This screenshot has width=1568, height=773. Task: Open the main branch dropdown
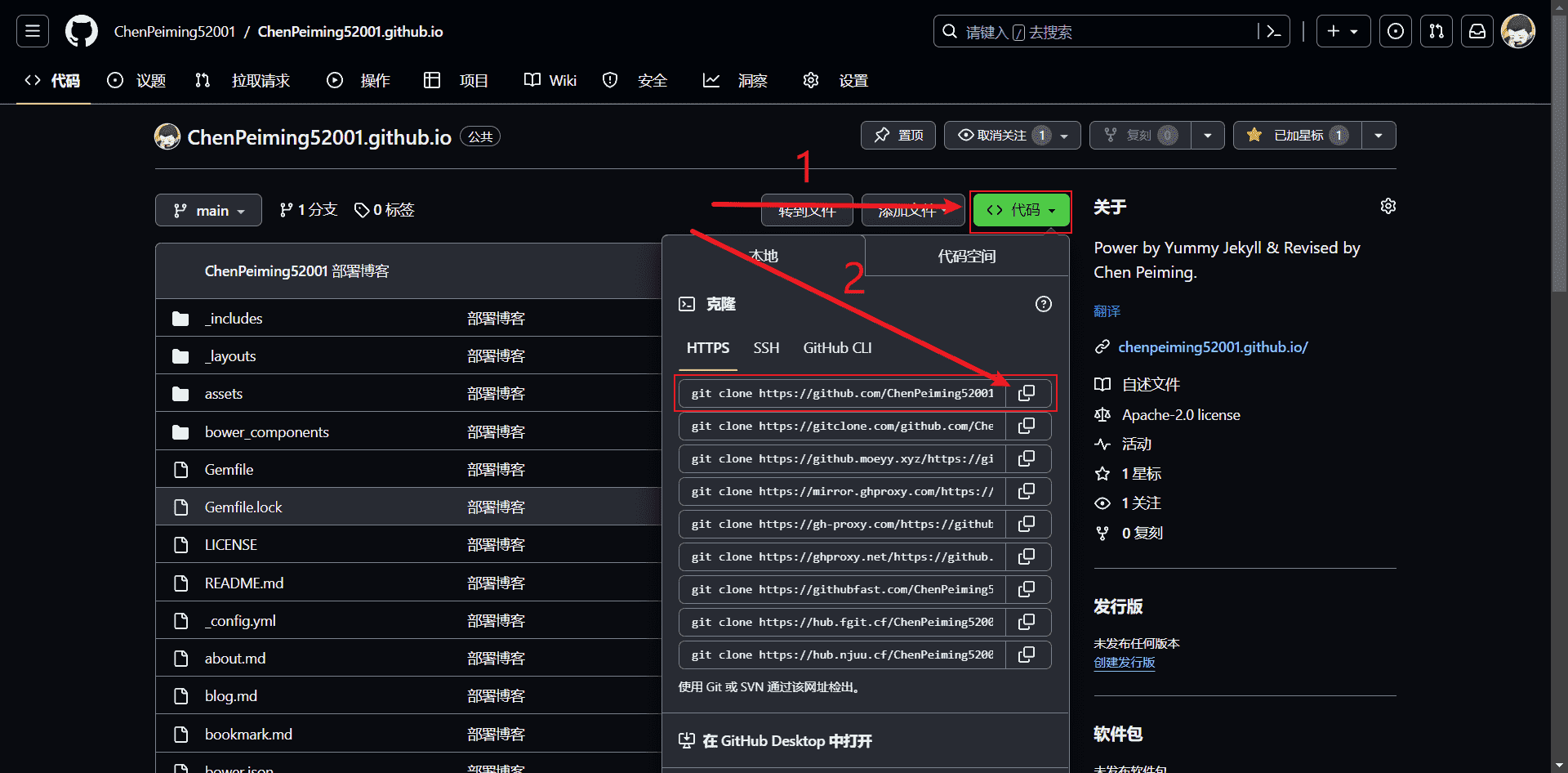point(208,210)
